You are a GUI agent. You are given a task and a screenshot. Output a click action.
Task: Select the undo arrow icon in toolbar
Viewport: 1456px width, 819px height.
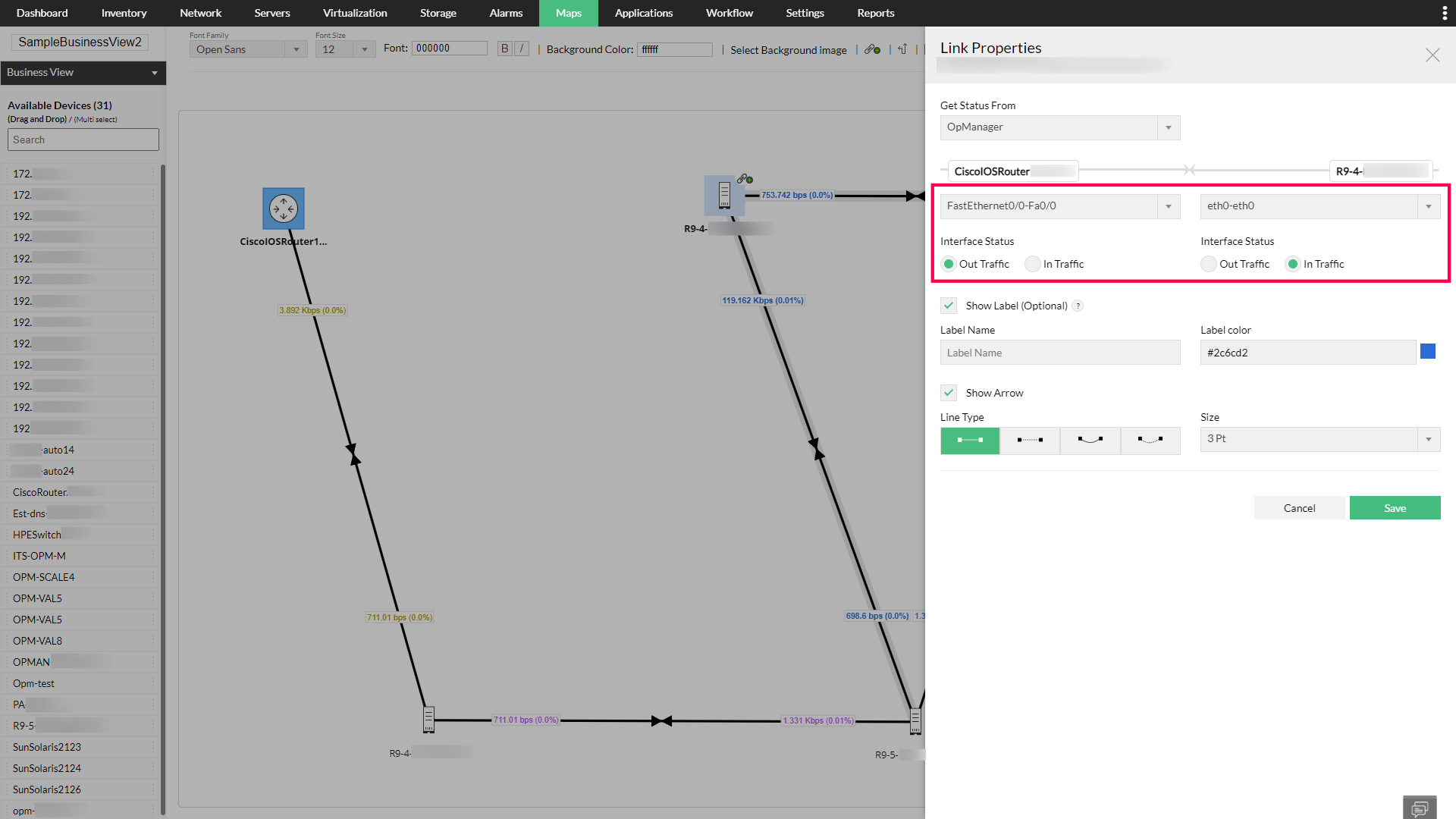pyautogui.click(x=902, y=49)
